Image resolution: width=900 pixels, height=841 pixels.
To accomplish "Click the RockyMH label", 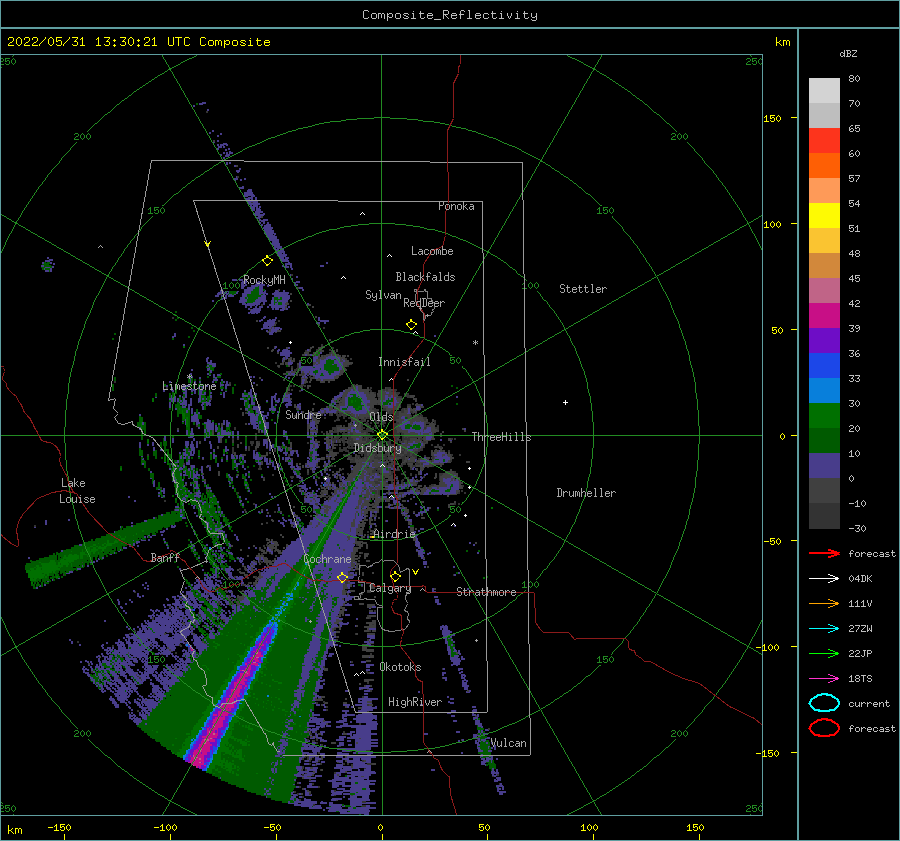I will pos(264,280).
